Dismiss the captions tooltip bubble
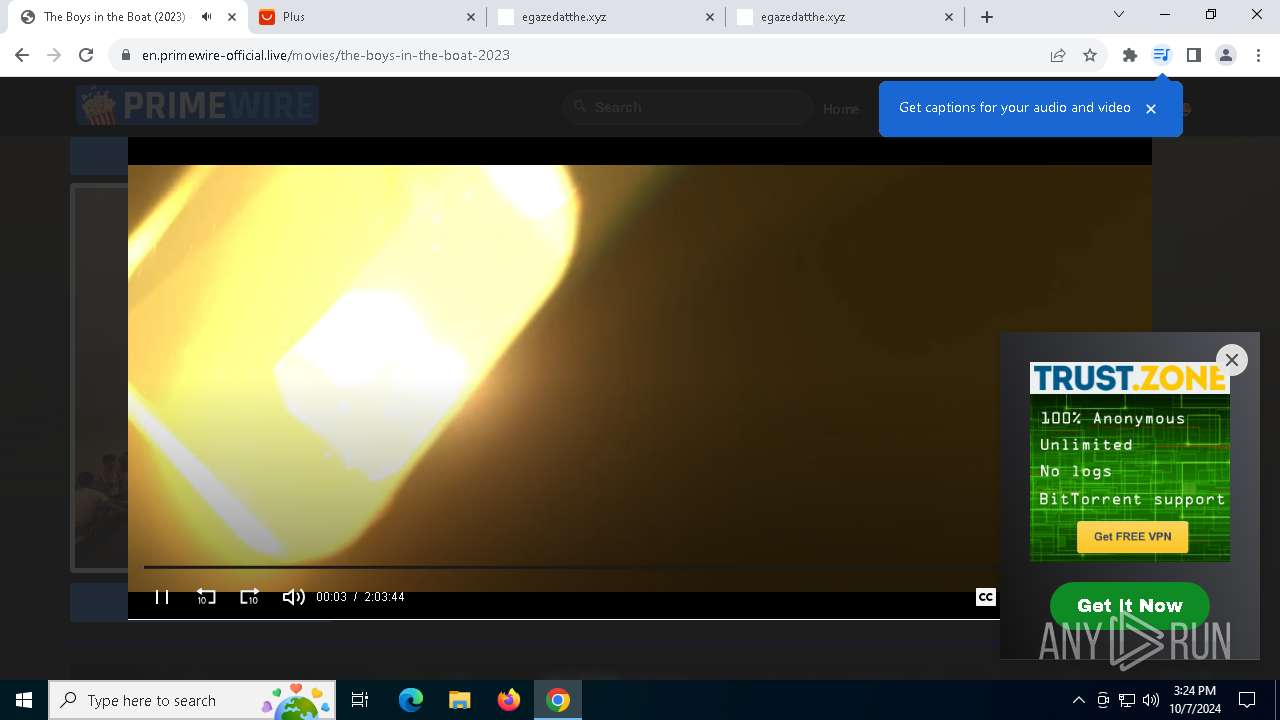 (x=1151, y=109)
